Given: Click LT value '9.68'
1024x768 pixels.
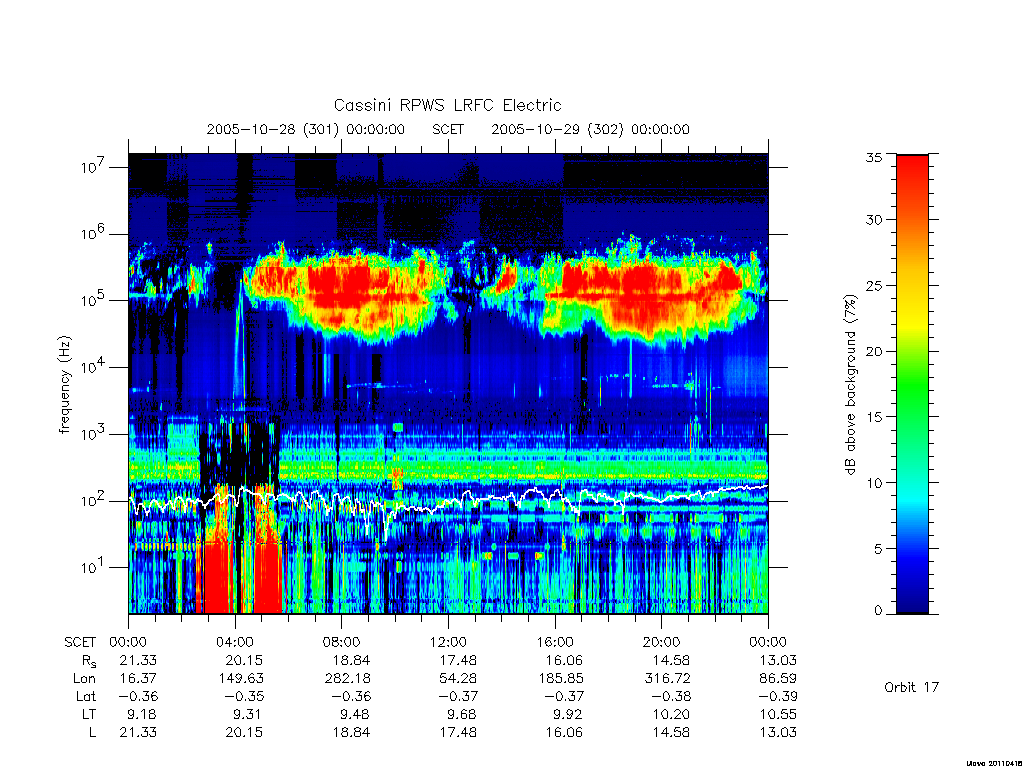Looking at the screenshot, I should 462,714.
